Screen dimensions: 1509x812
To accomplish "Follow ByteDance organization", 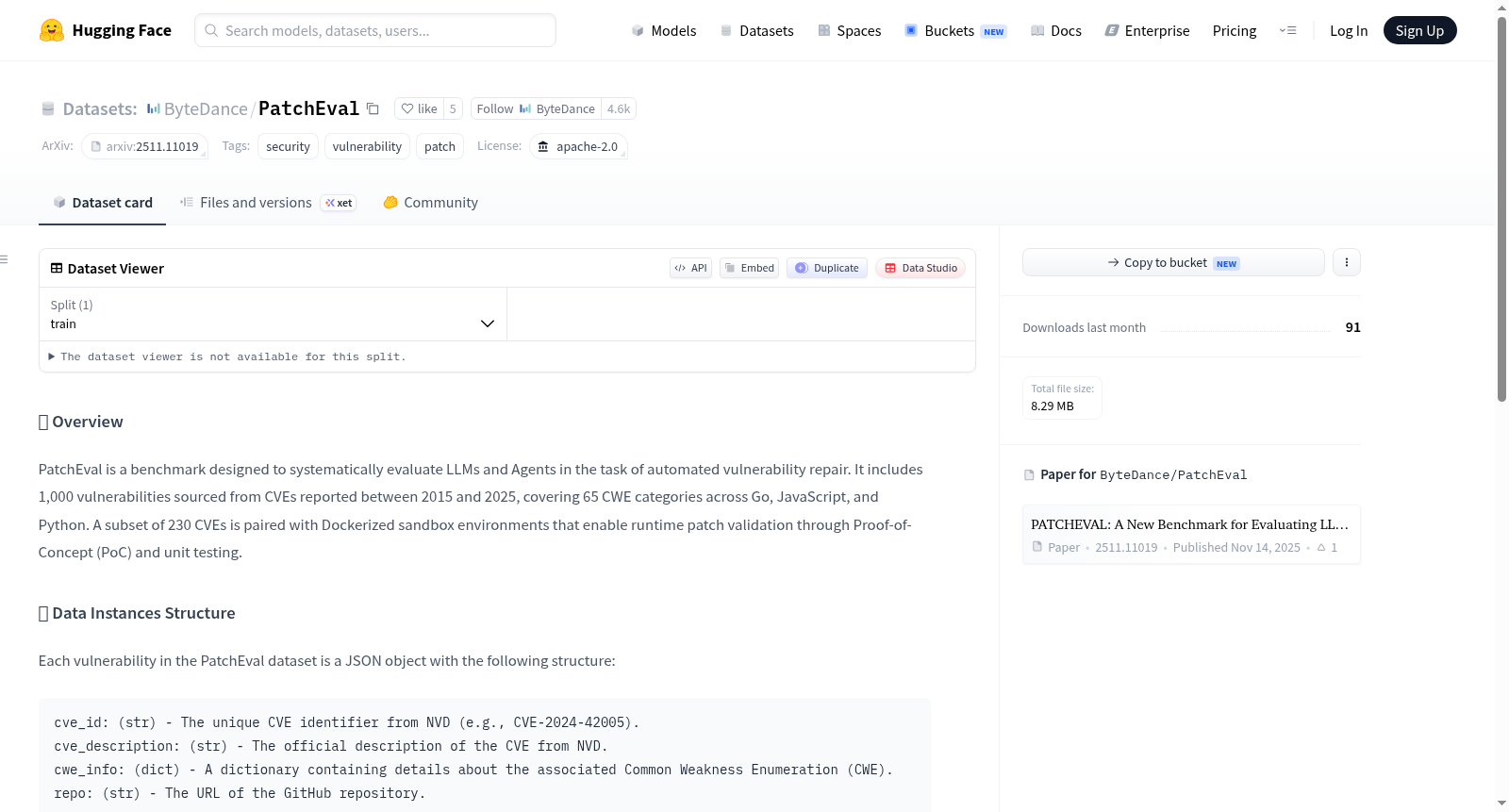I will tap(536, 108).
